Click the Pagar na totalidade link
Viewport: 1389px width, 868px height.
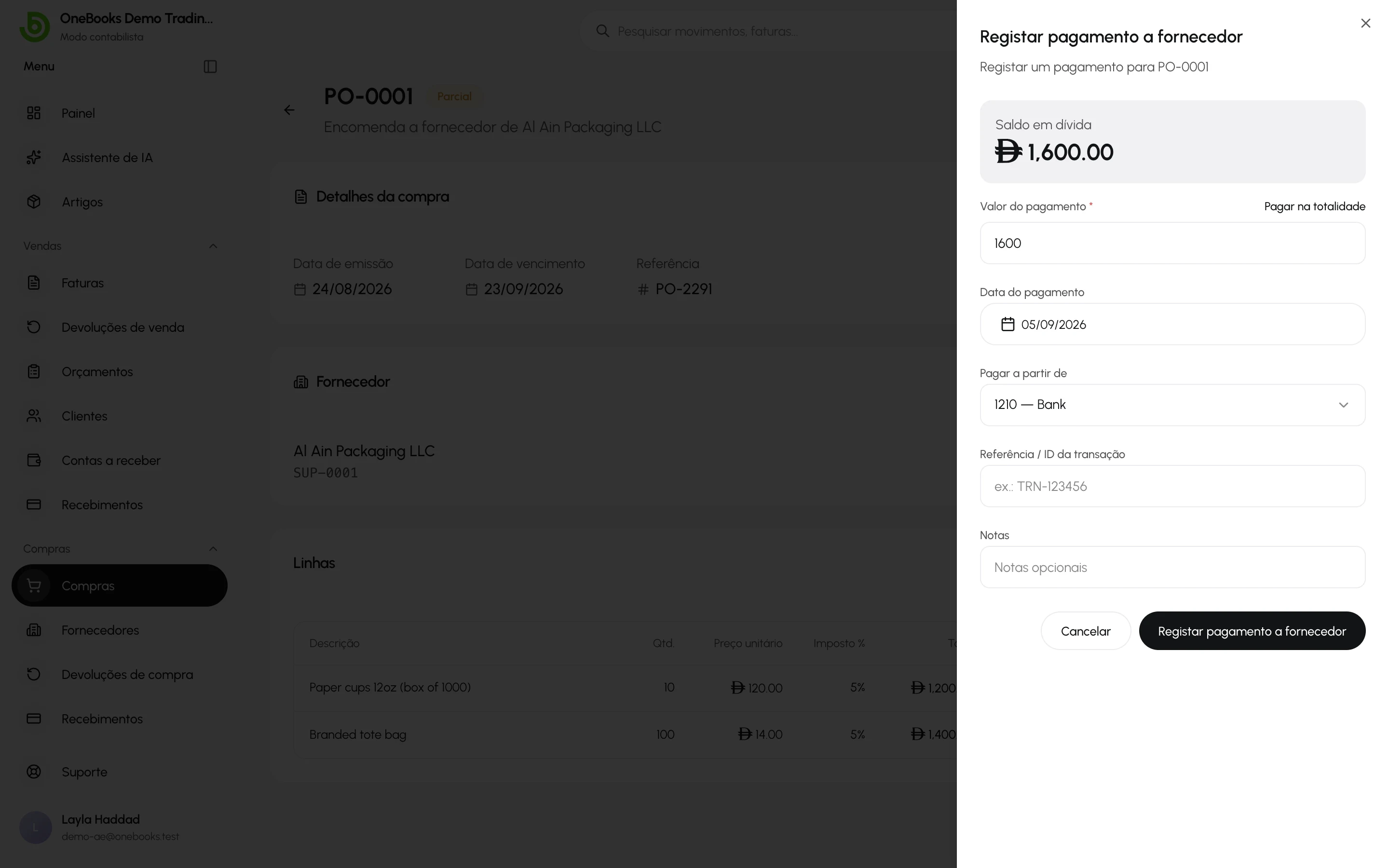coord(1314,206)
